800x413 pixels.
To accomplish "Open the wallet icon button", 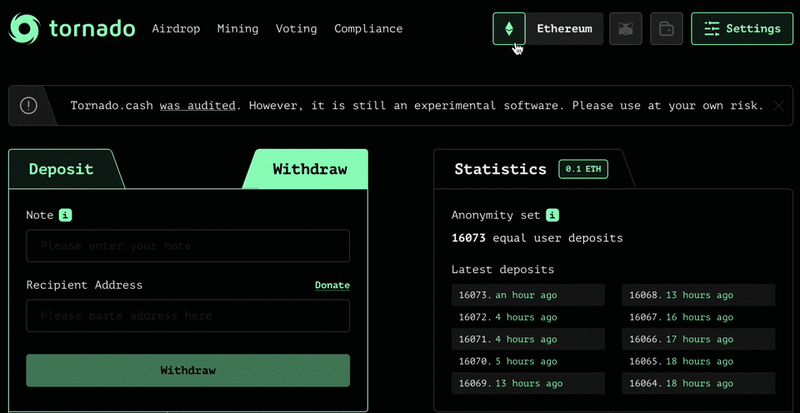I will tap(667, 29).
